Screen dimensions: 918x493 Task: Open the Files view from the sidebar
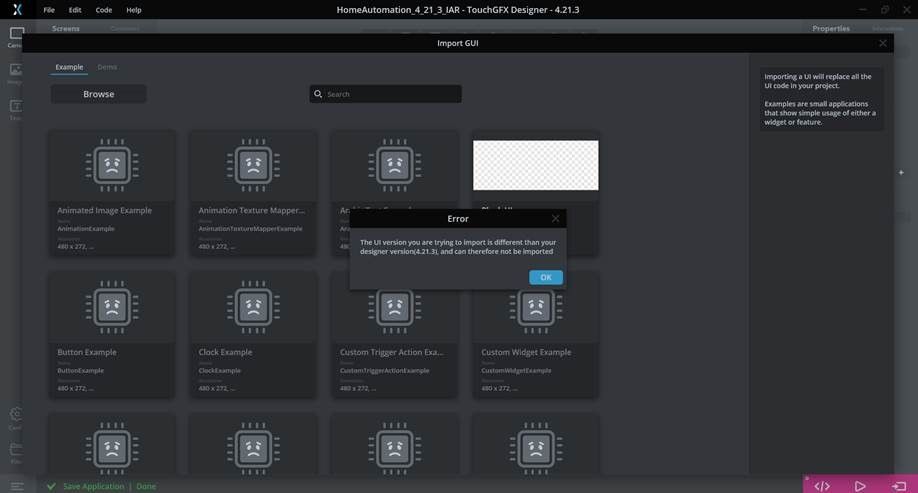[15, 453]
